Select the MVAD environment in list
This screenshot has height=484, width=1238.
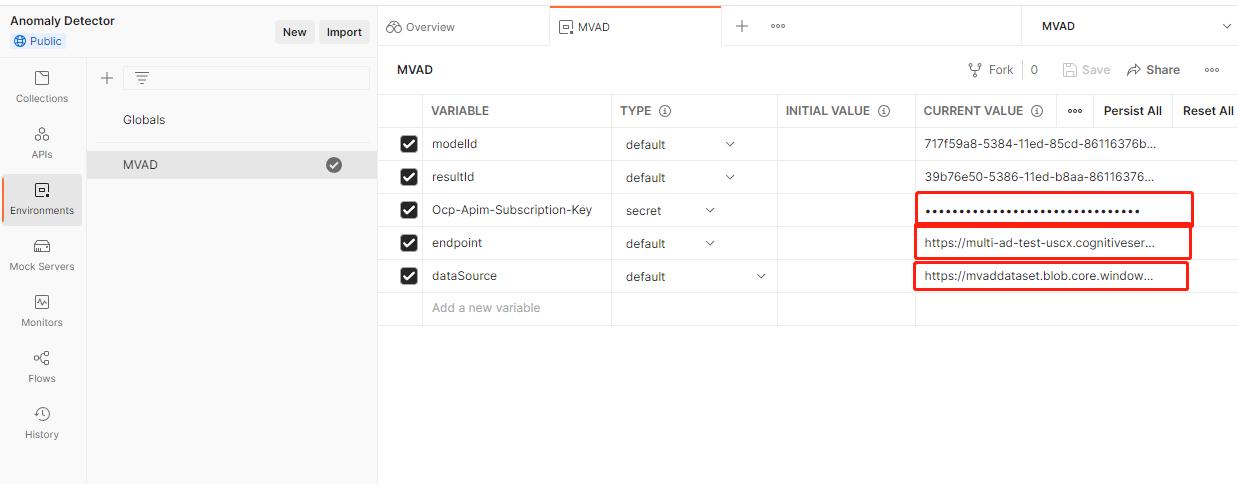(x=232, y=165)
